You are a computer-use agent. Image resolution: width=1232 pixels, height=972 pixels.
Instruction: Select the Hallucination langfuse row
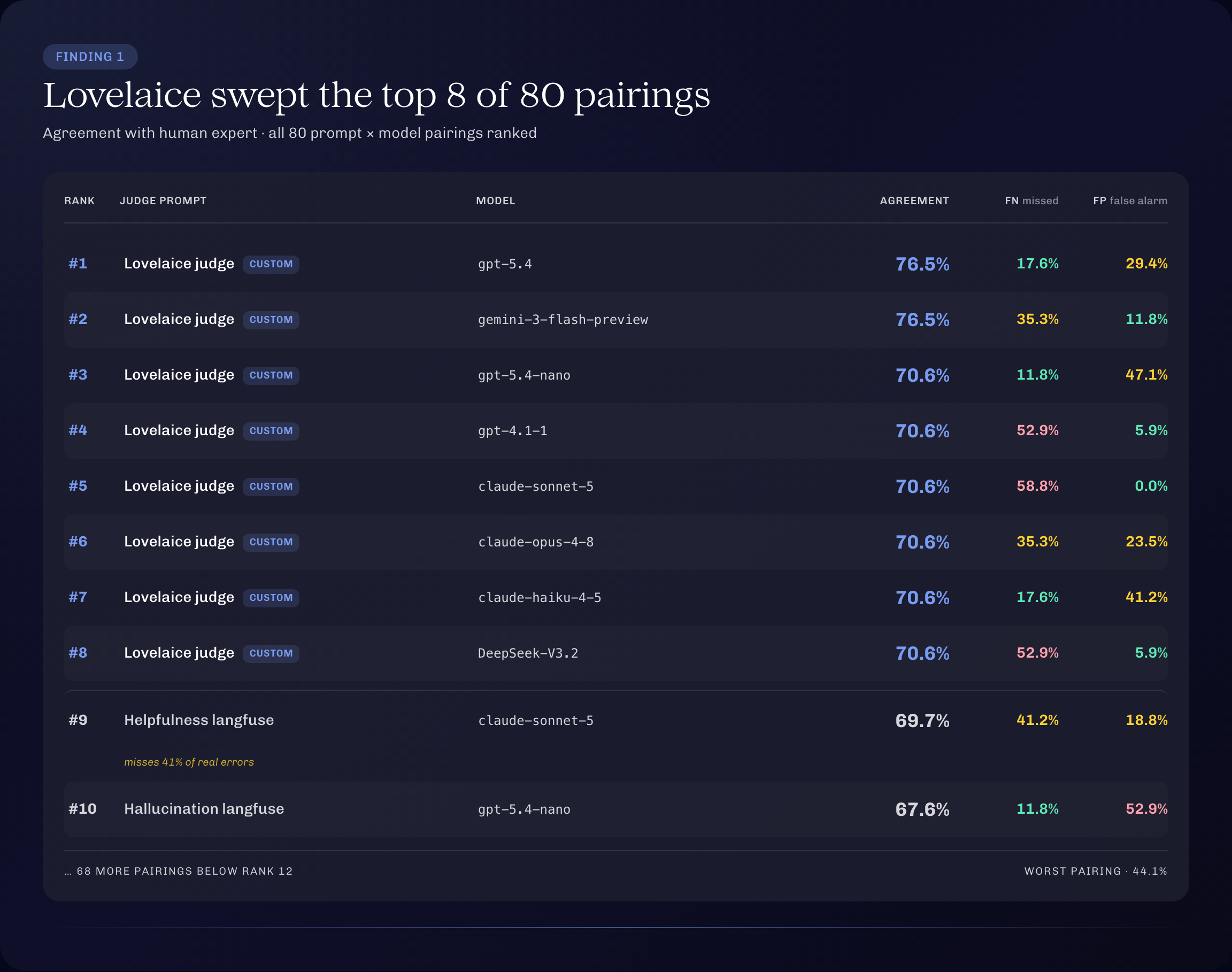coord(615,809)
